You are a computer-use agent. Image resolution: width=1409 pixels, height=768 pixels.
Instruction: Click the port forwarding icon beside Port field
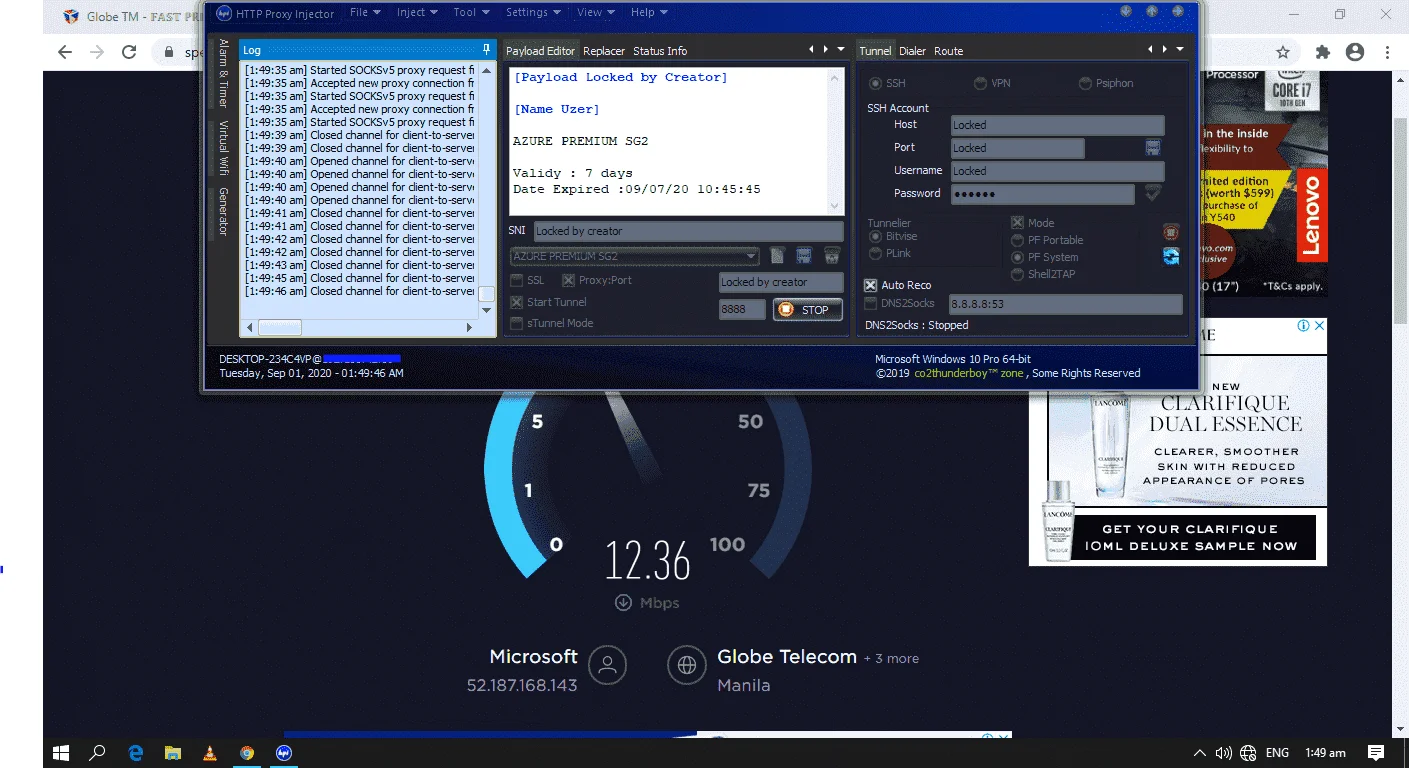click(1153, 147)
